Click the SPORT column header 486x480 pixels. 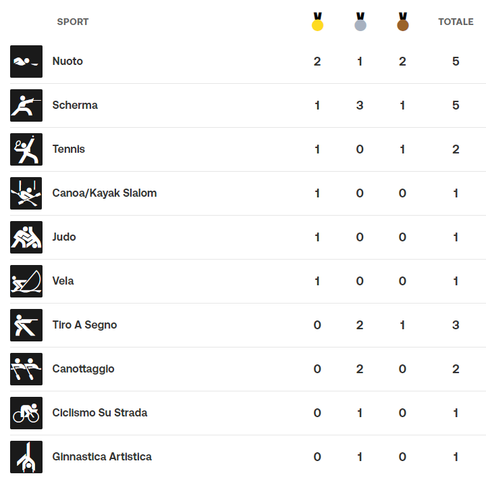click(73, 22)
